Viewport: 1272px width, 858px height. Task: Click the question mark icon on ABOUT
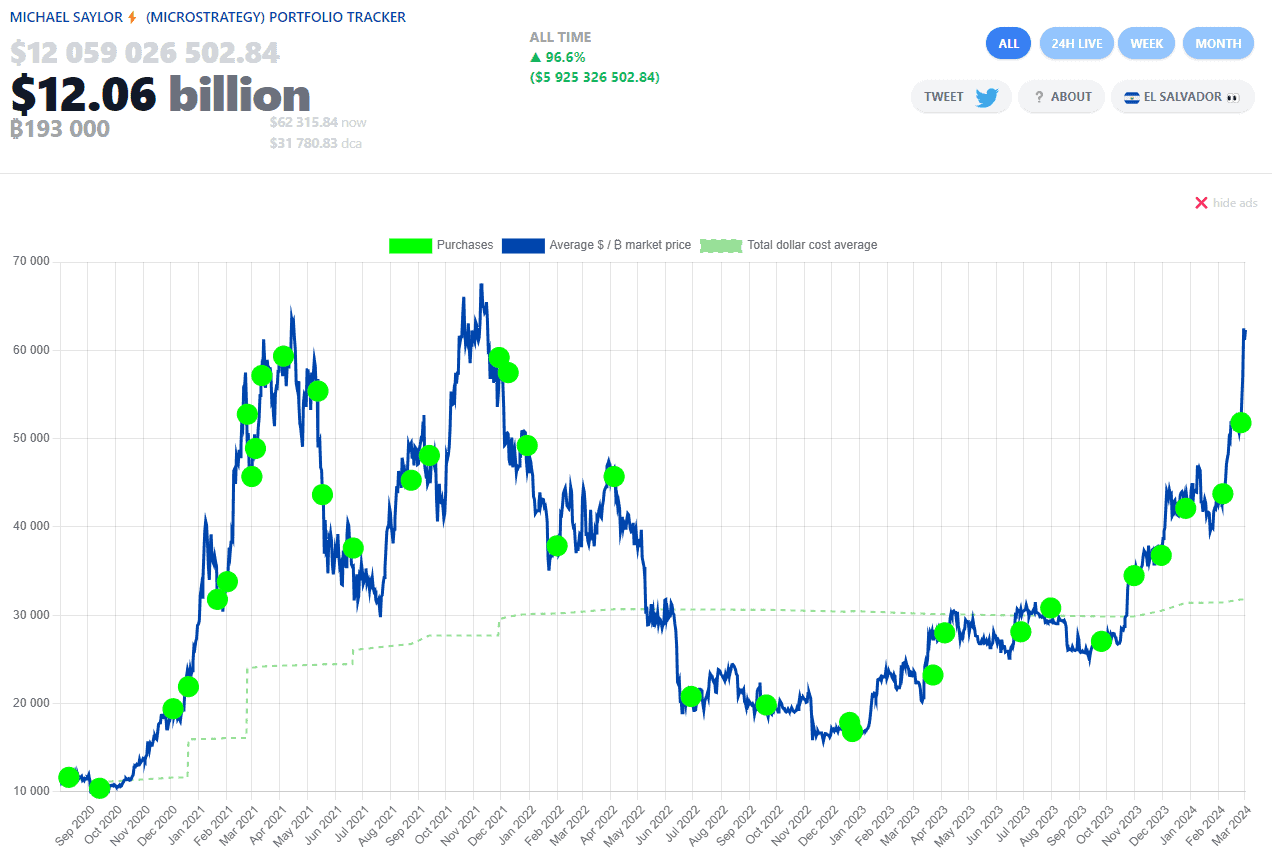pyautogui.click(x=1039, y=97)
